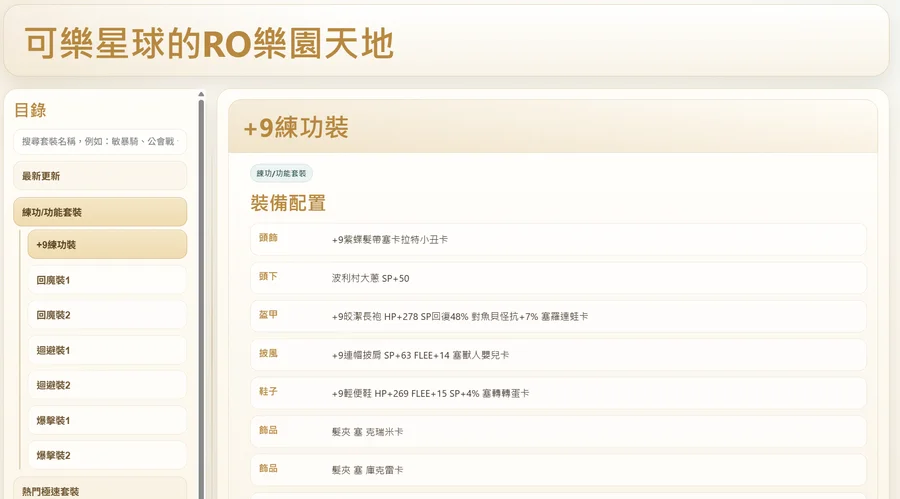900x499 pixels.
Task: Click the 鎧甲 +9皎潔長袍 row
Action: pos(557,316)
